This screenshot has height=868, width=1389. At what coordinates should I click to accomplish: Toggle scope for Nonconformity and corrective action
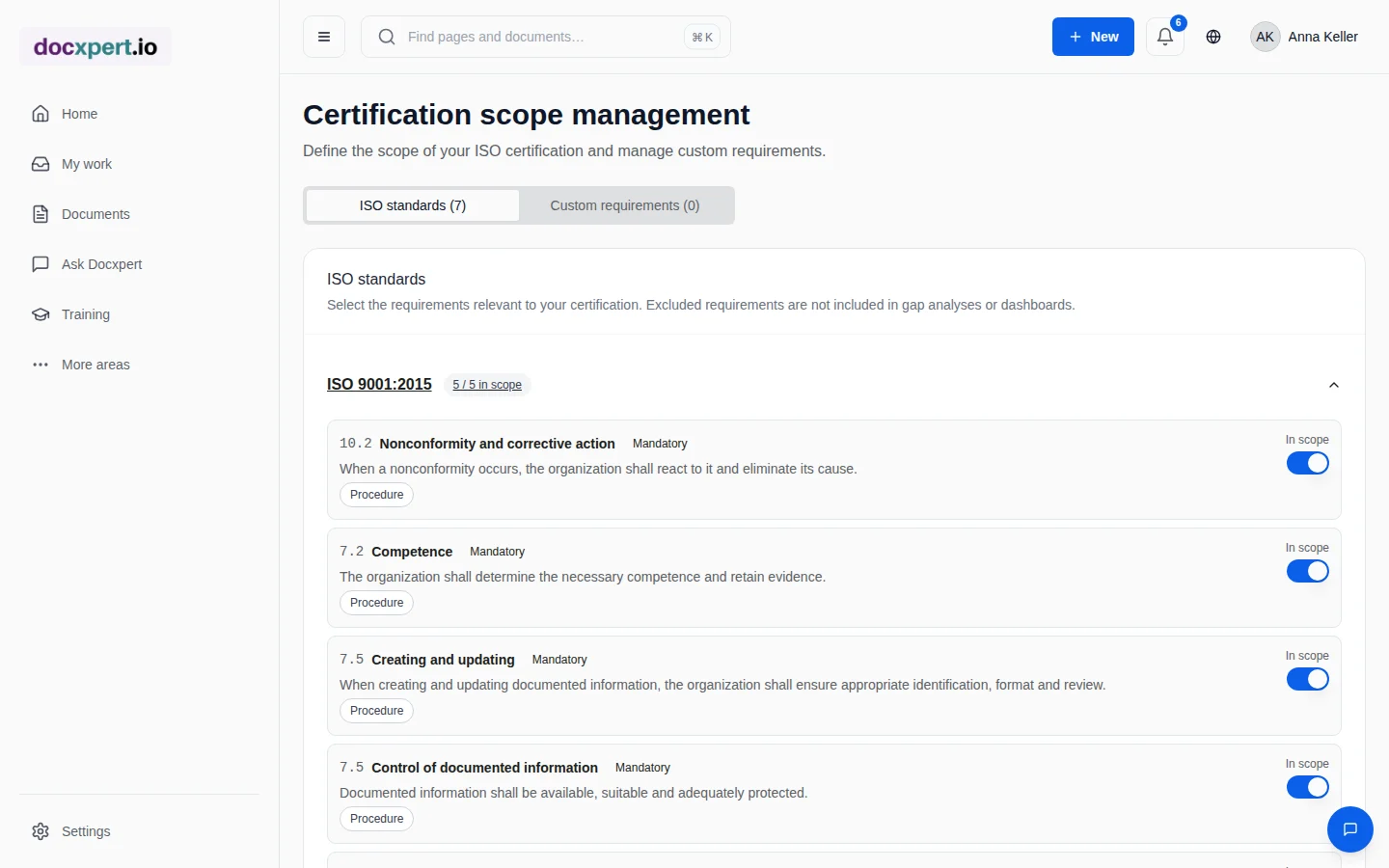click(x=1308, y=463)
